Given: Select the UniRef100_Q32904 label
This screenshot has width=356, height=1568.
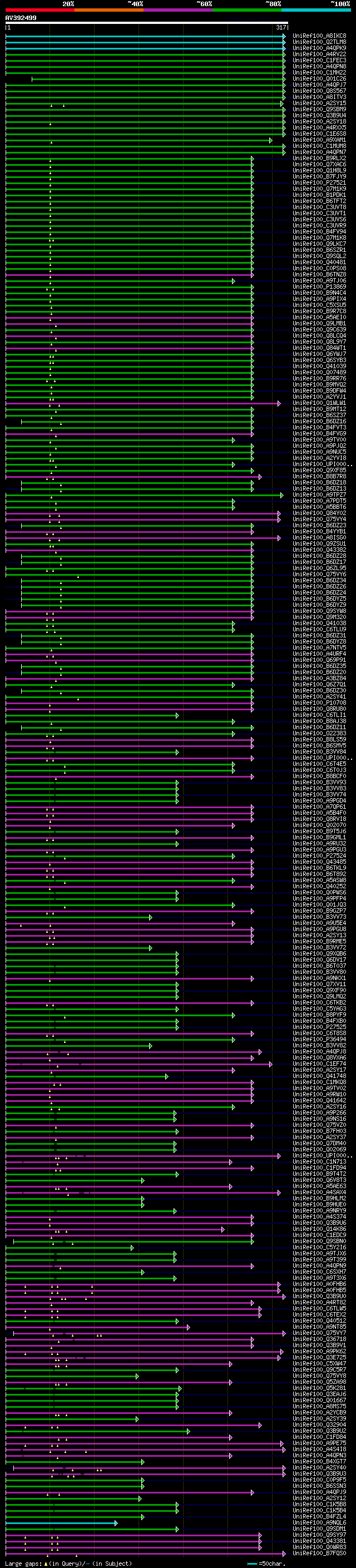Looking at the screenshot, I should point(319,1424).
